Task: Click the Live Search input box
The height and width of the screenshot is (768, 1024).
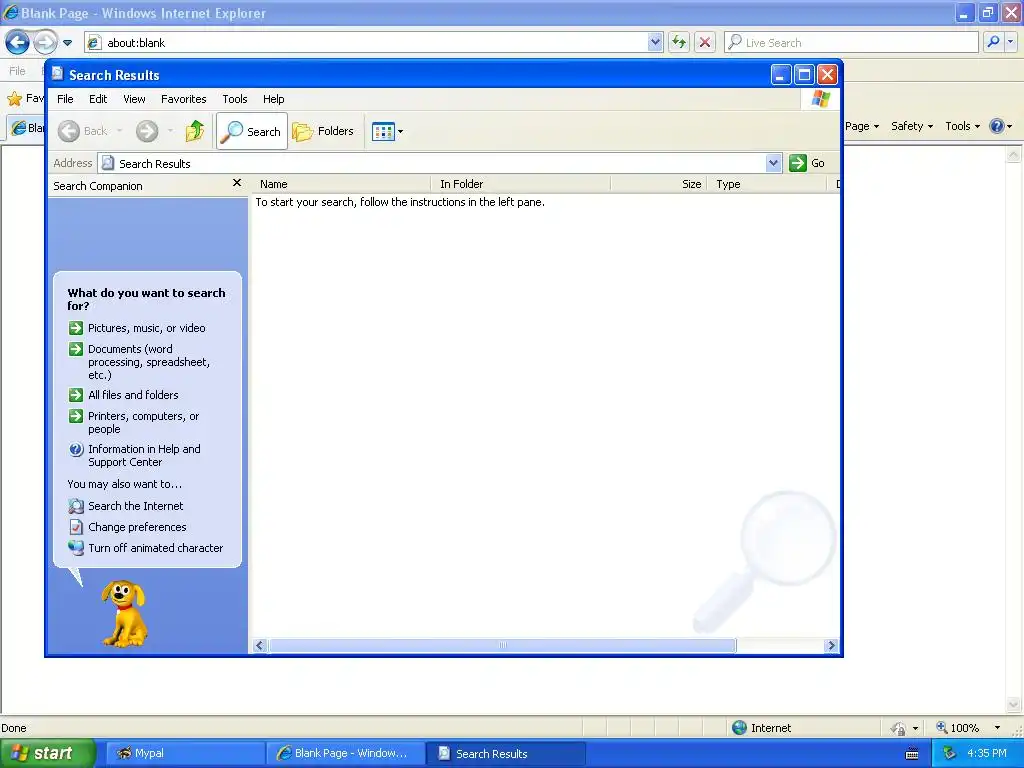Action: [x=851, y=42]
